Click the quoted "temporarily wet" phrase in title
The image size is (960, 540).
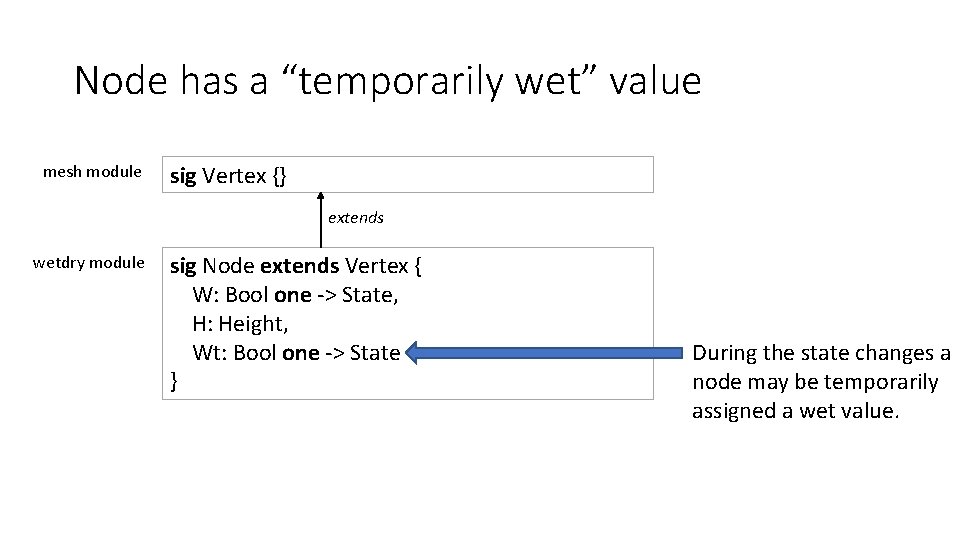tap(417, 81)
